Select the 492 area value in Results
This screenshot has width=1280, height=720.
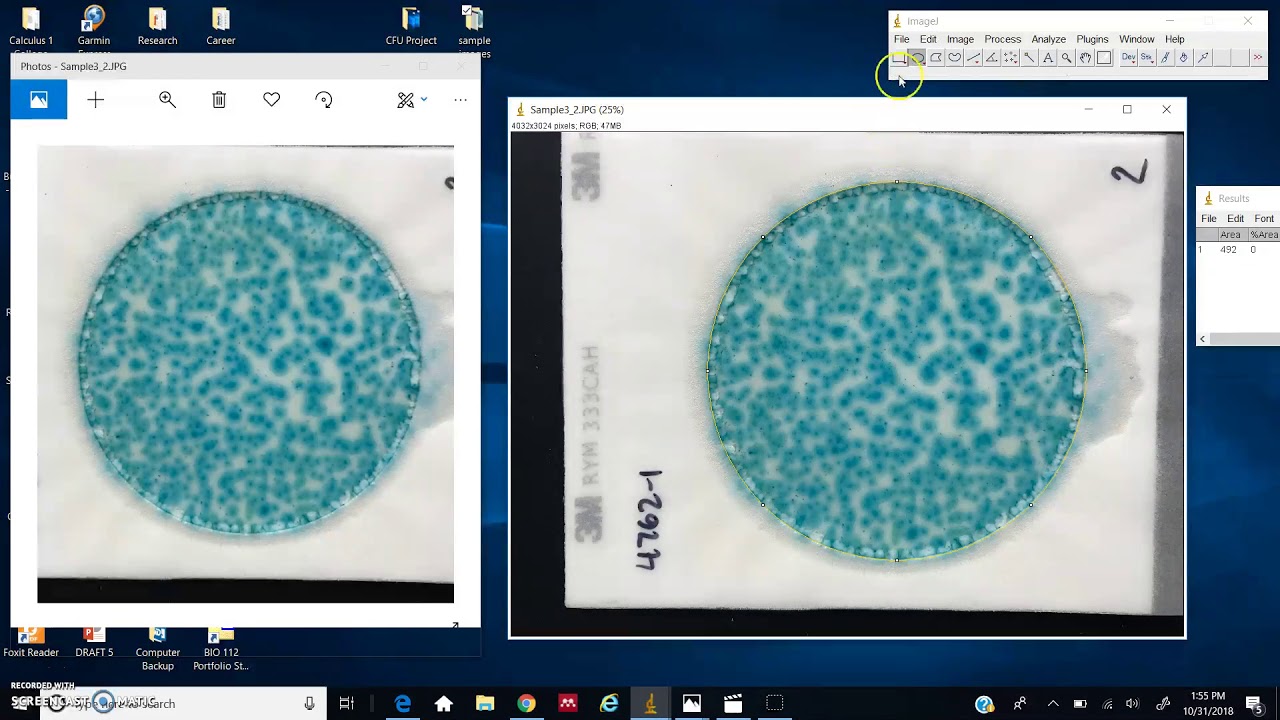(x=1228, y=250)
